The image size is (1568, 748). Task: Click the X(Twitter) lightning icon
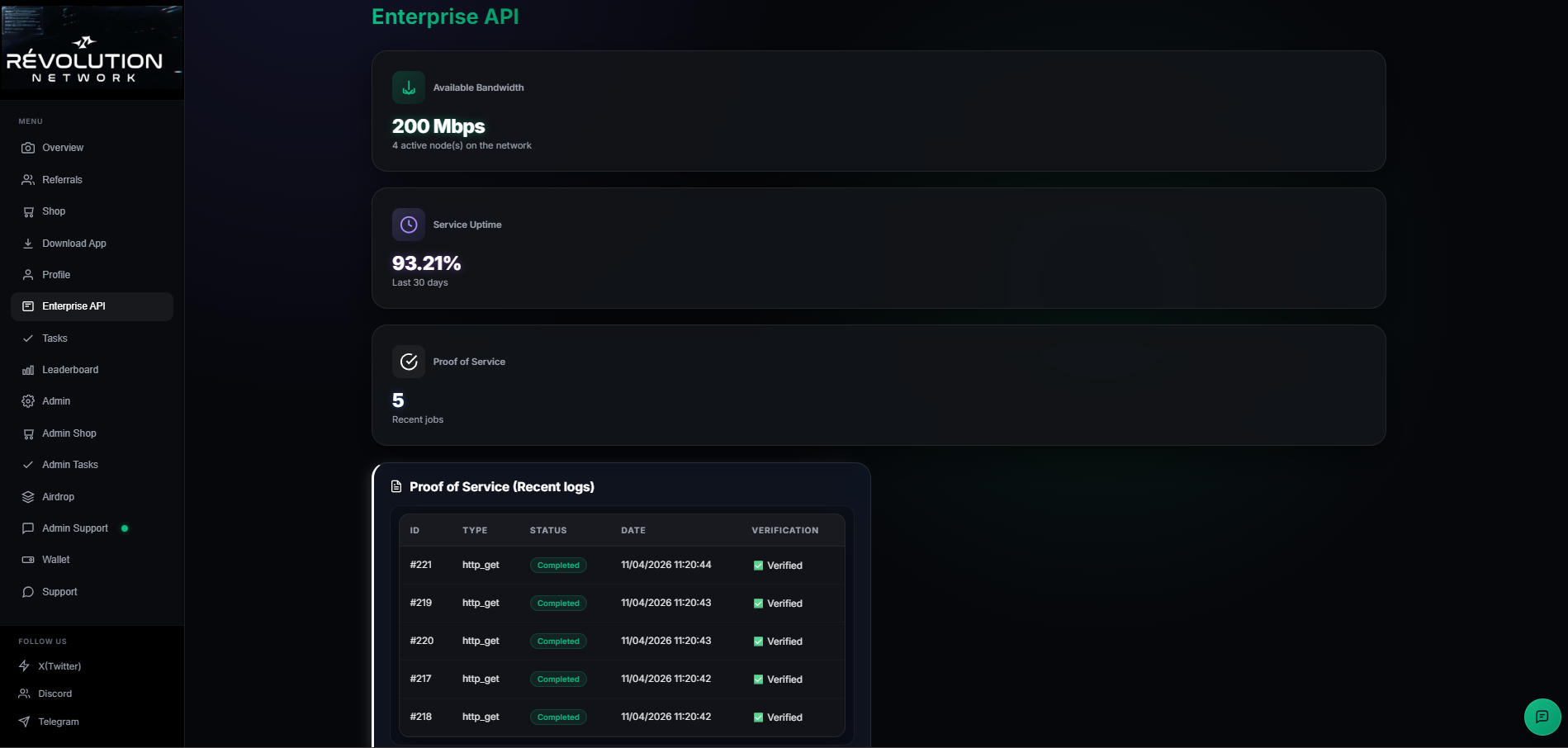pos(24,666)
